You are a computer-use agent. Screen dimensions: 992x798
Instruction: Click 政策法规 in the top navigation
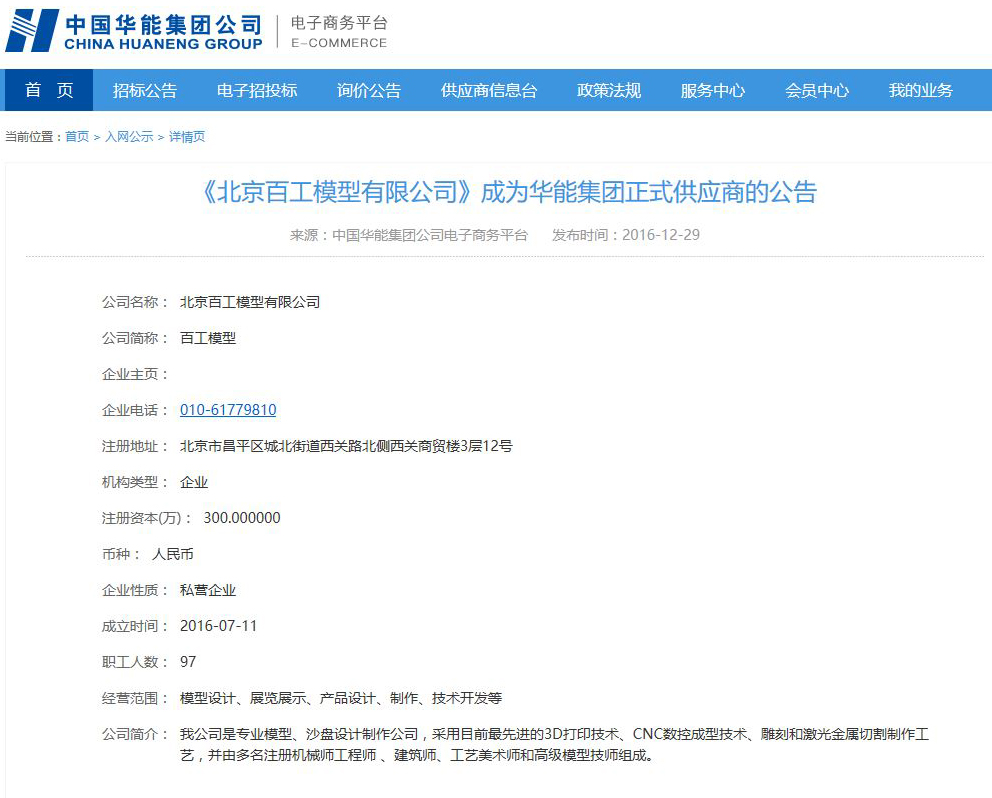click(x=609, y=90)
